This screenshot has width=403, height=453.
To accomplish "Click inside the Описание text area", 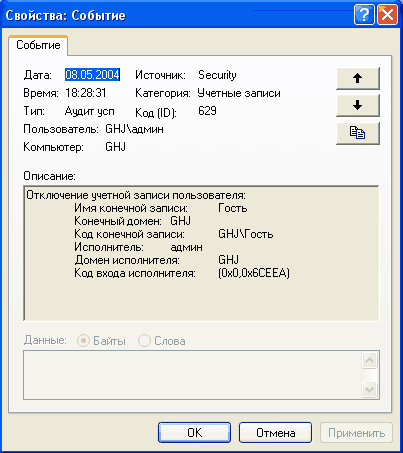I will [201, 253].
